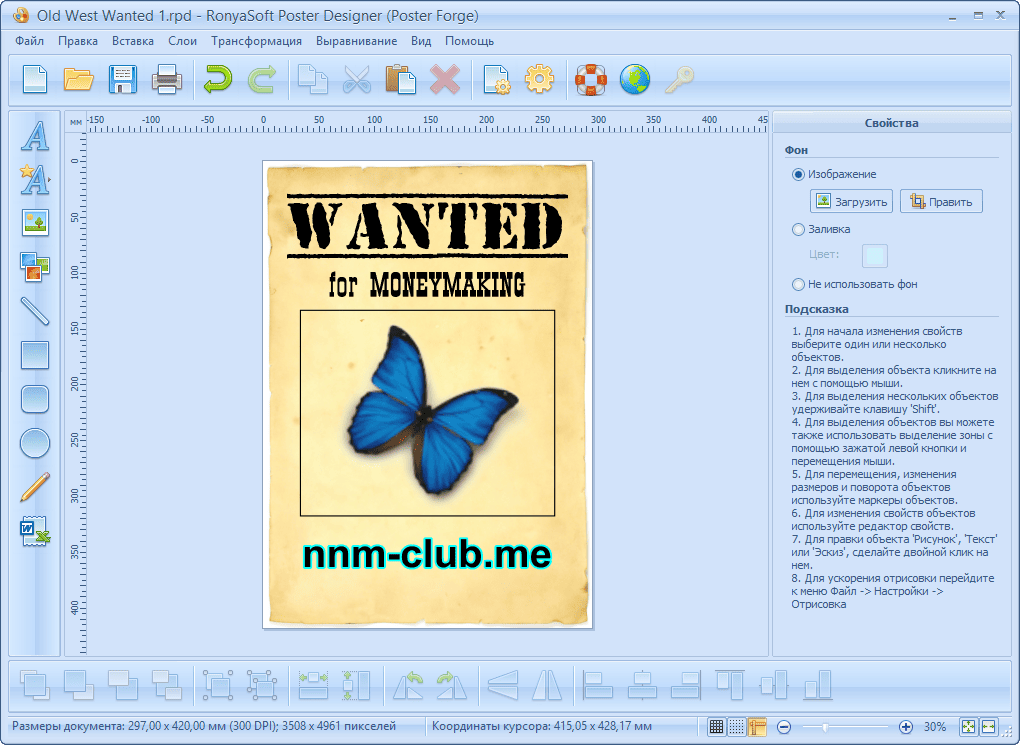The width and height of the screenshot is (1020, 745).
Task: Undo the last action with the green arrow
Action: point(217,79)
